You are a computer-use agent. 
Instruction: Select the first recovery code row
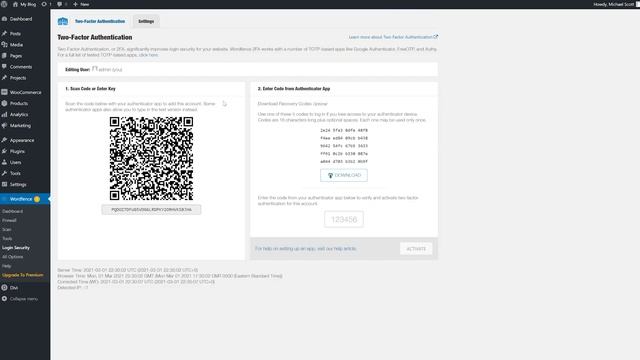344,130
